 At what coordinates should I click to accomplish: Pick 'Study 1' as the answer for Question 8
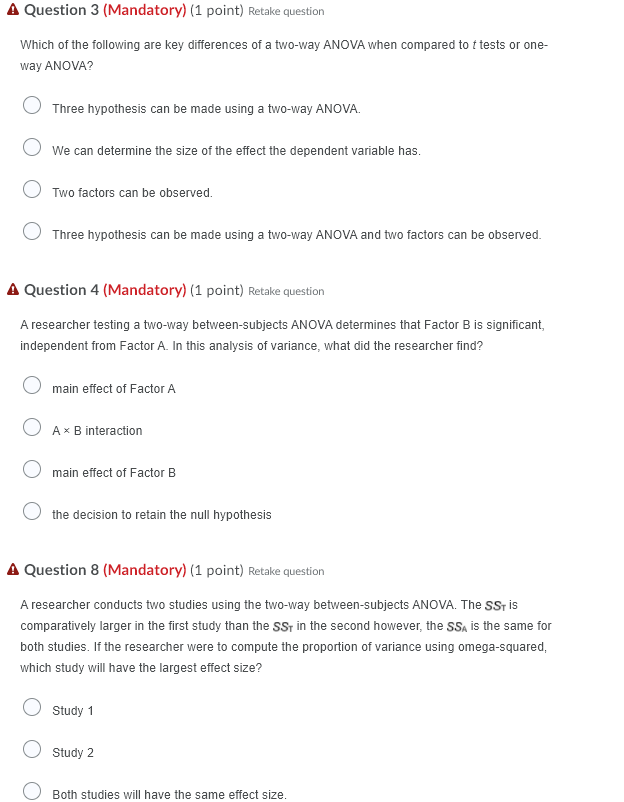31,706
